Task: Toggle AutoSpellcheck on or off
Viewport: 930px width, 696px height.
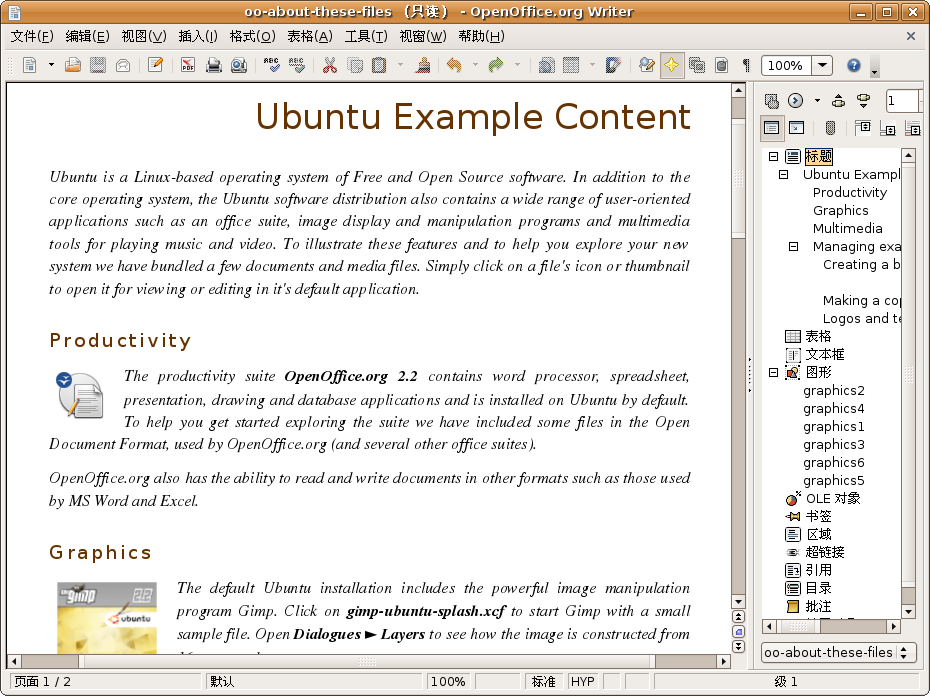Action: click(297, 65)
